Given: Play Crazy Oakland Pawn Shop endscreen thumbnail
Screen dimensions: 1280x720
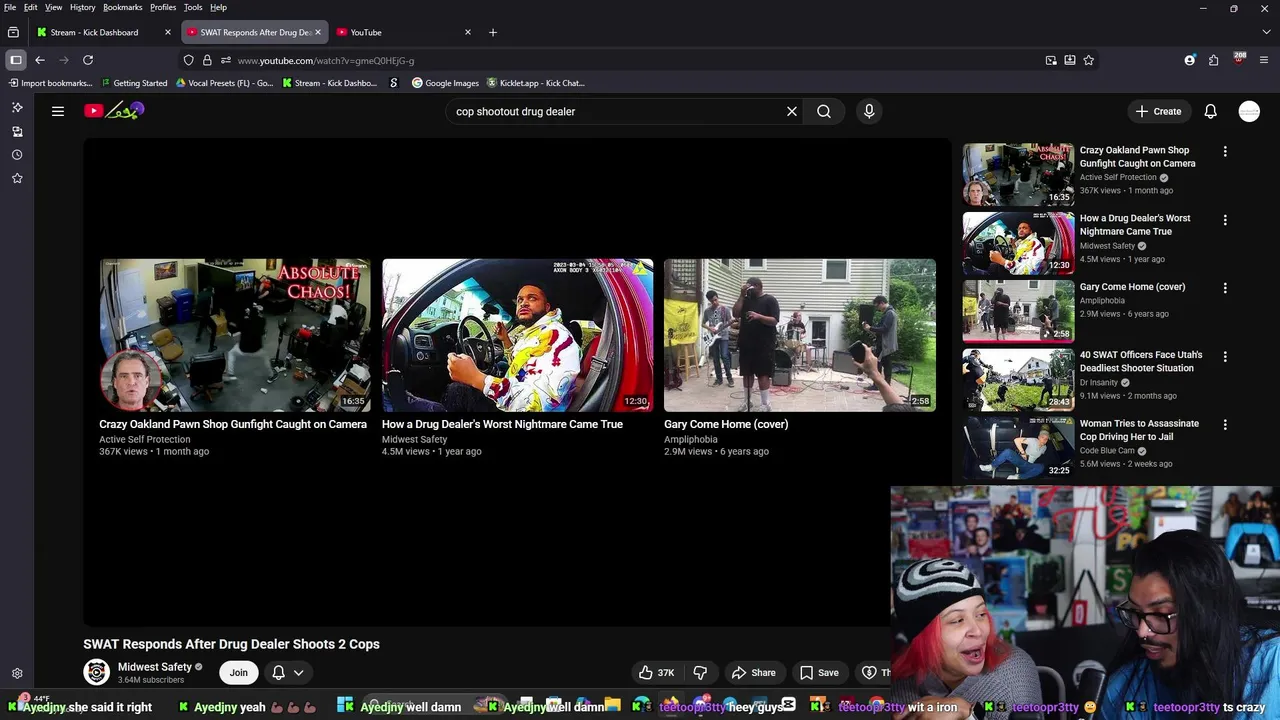Looking at the screenshot, I should click(x=235, y=335).
